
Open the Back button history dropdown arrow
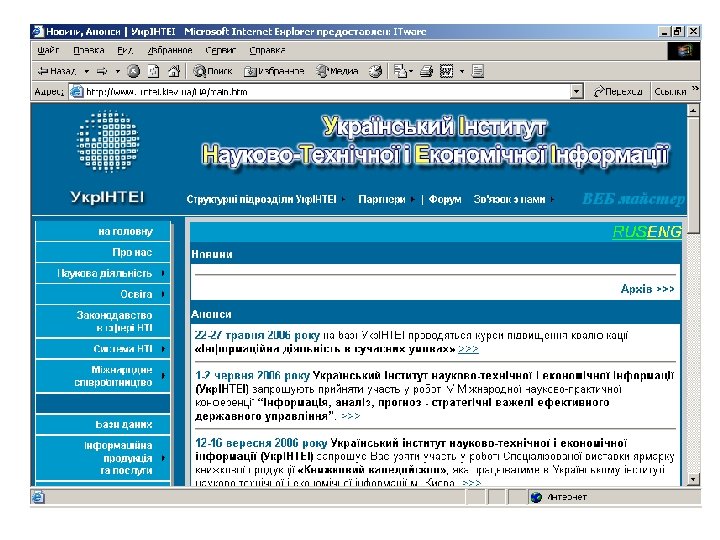86,71
